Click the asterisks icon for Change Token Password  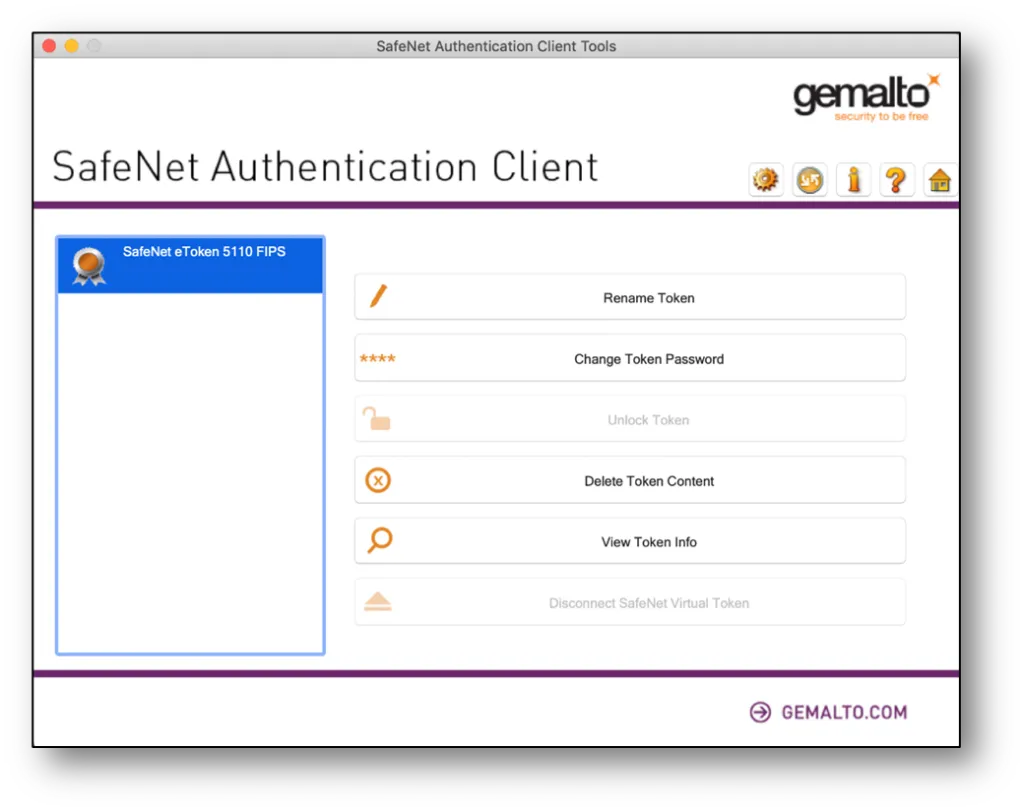point(377,359)
